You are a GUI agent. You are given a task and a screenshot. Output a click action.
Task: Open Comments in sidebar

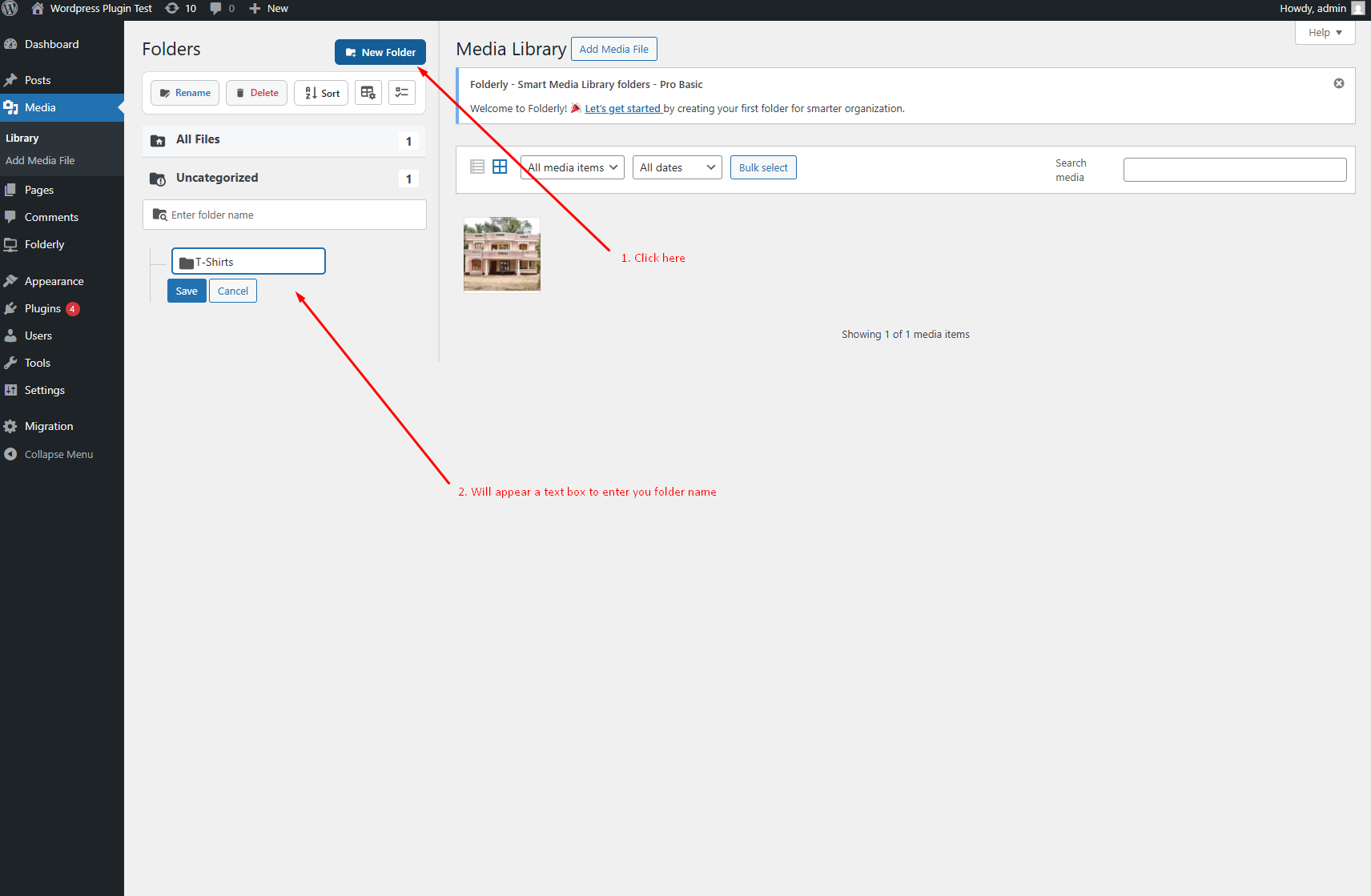pos(62,217)
